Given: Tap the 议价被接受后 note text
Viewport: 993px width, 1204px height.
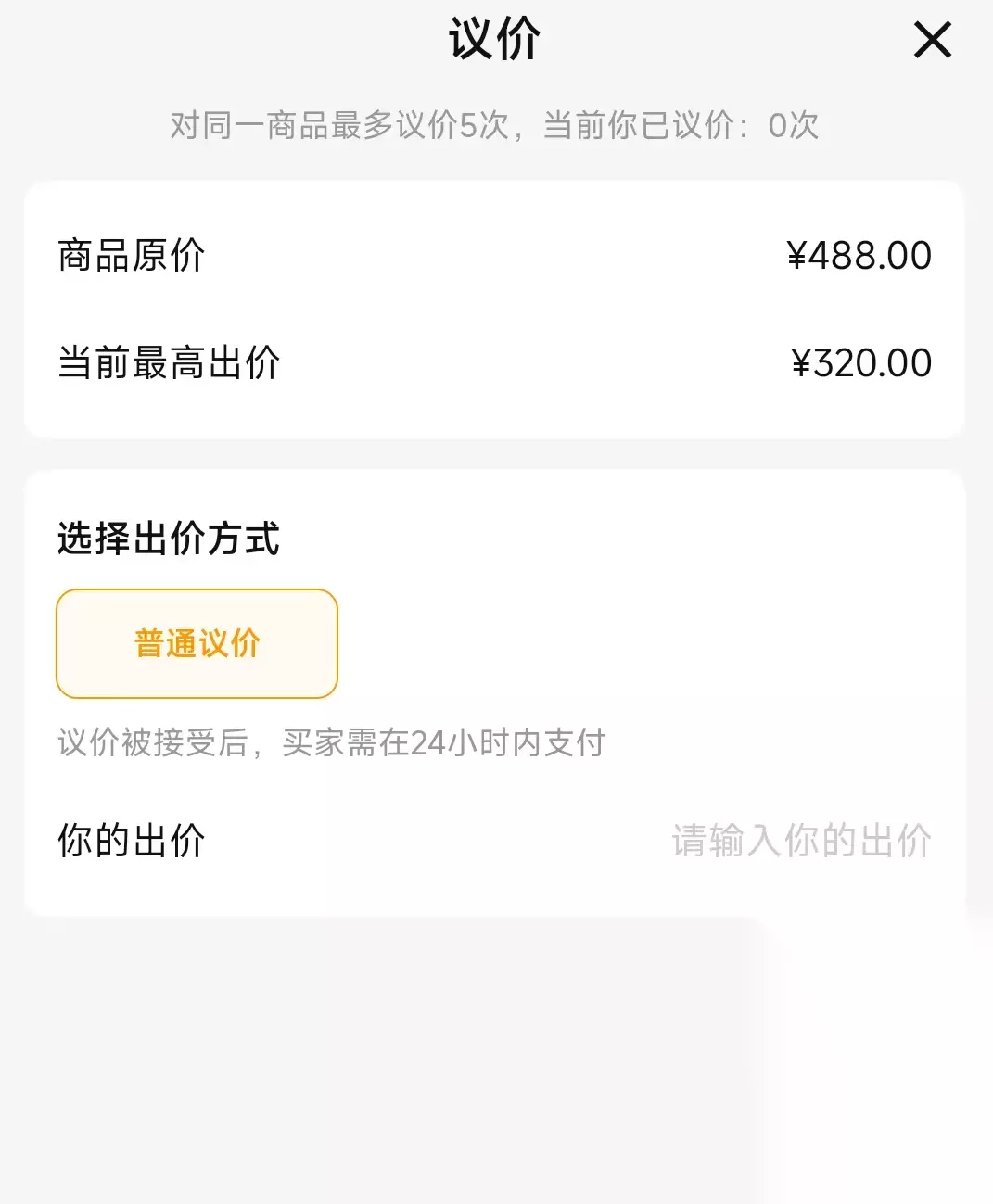Looking at the screenshot, I should tap(153, 742).
